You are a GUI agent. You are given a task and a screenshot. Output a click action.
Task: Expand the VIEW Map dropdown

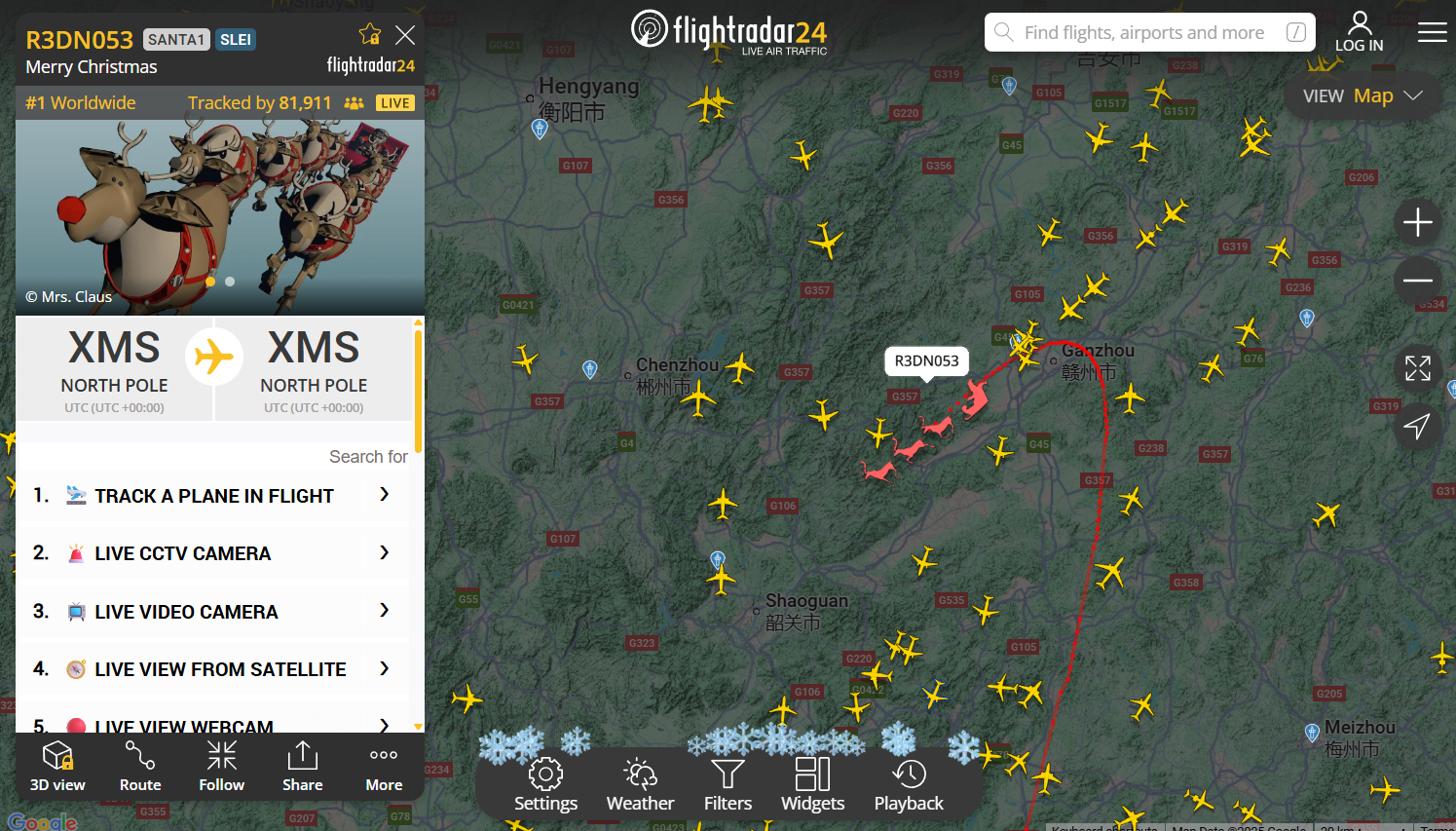point(1363,95)
